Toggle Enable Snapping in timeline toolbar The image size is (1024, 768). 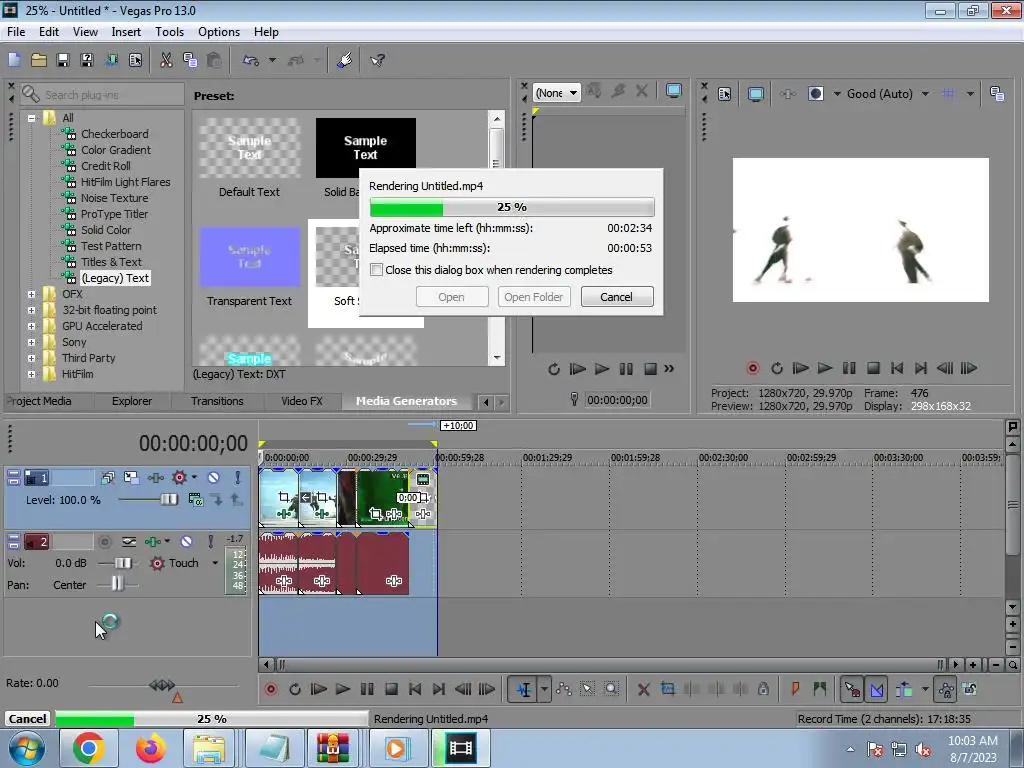click(852, 689)
